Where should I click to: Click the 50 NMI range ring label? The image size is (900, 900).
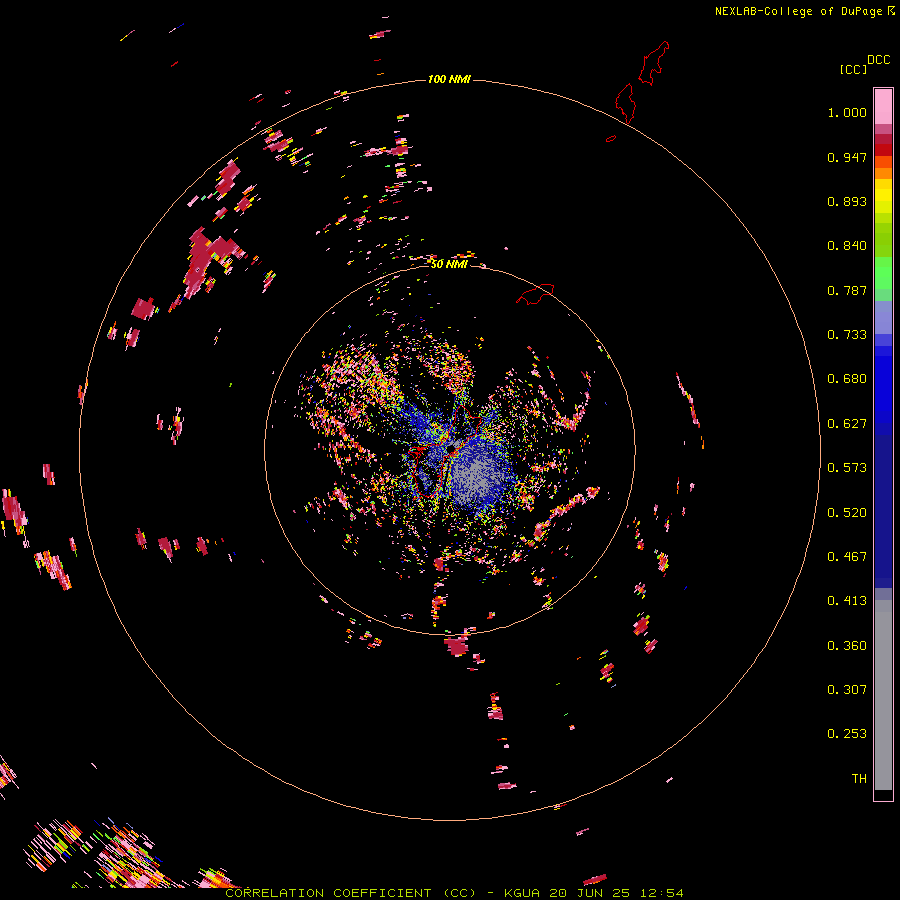click(x=449, y=264)
